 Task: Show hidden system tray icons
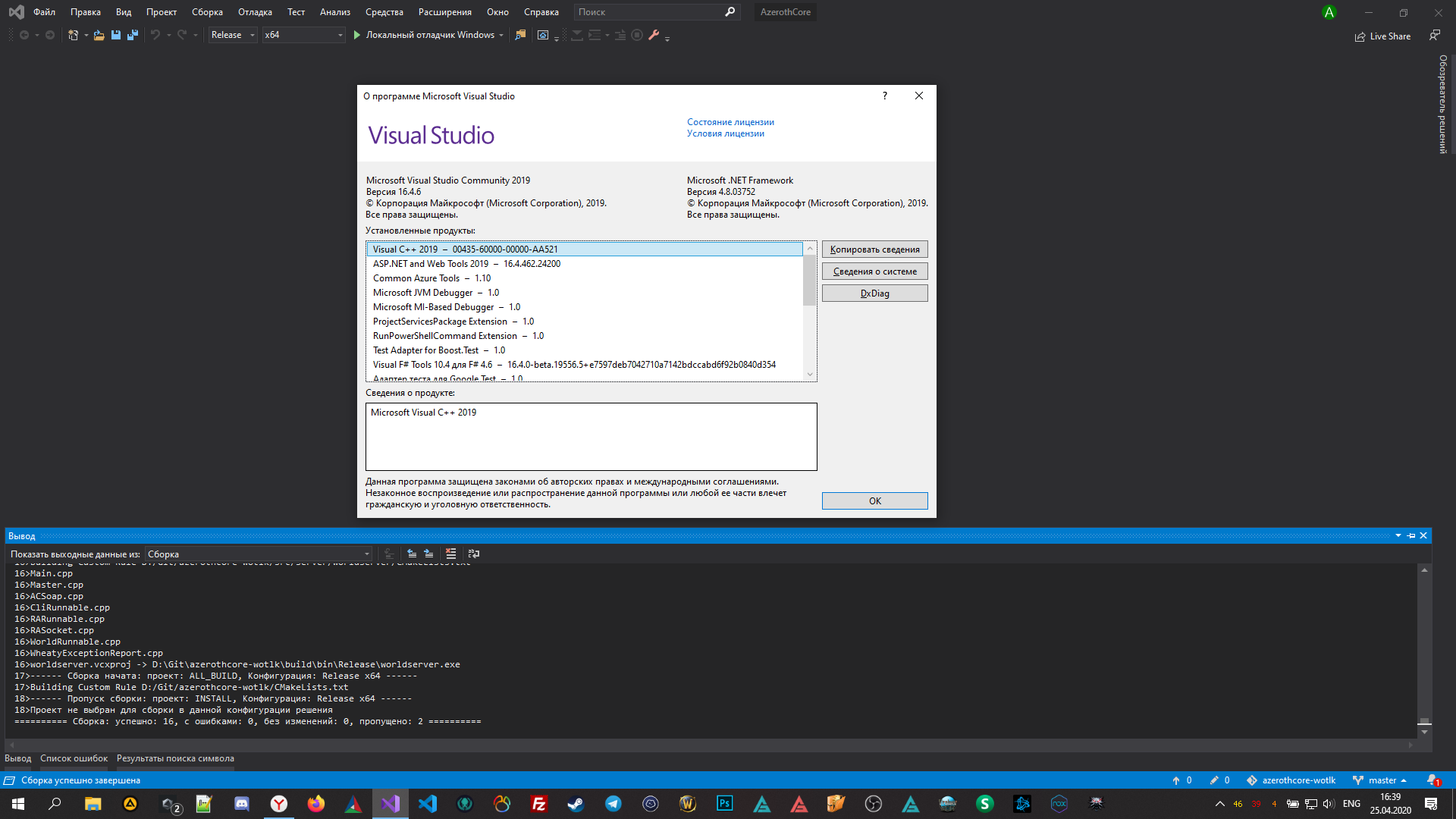pyautogui.click(x=1219, y=804)
